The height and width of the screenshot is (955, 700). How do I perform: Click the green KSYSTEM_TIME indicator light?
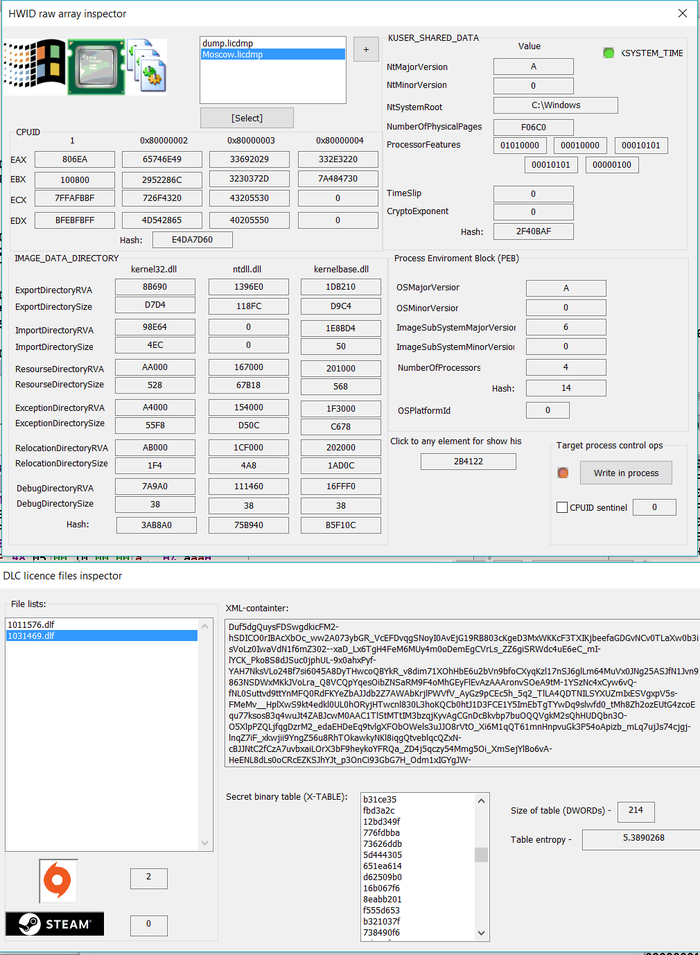[608, 53]
